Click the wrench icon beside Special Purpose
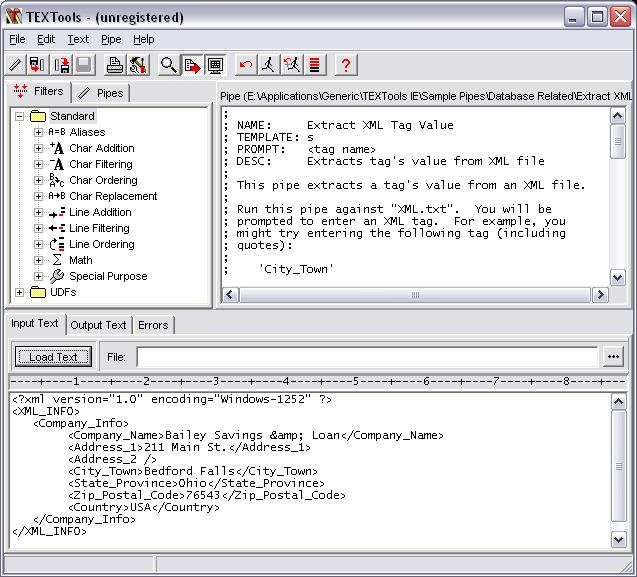Image resolution: width=637 pixels, height=577 pixels. [x=57, y=276]
